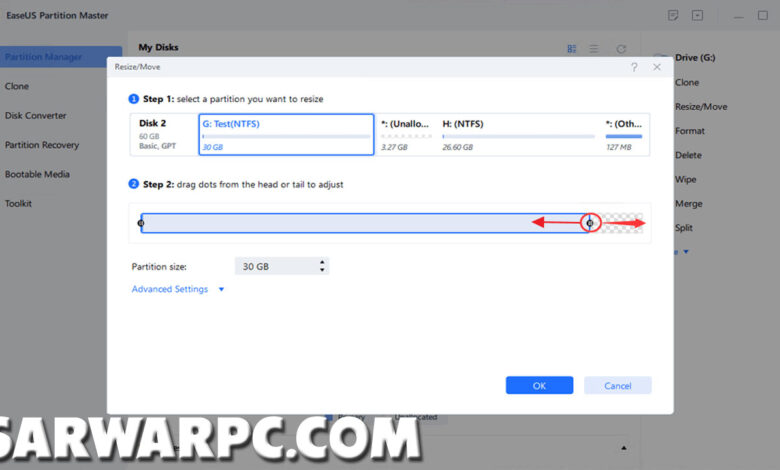This screenshot has width=780, height=470.
Task: Click Advanced Settings dropdown arrow
Action: point(221,289)
